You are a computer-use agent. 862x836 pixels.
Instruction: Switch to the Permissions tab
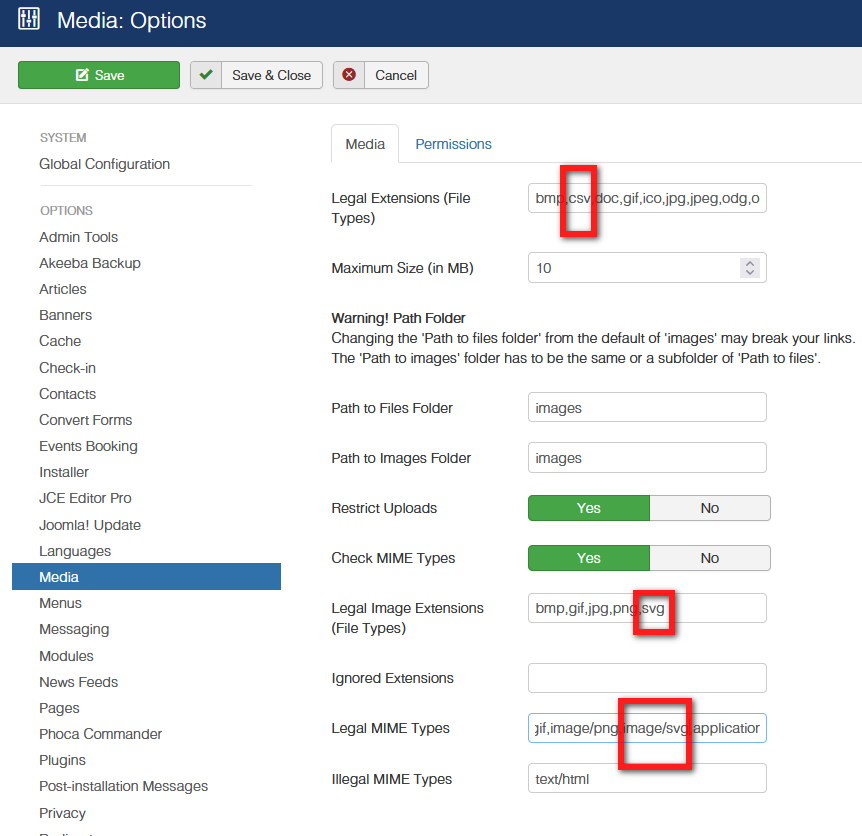pyautogui.click(x=453, y=144)
